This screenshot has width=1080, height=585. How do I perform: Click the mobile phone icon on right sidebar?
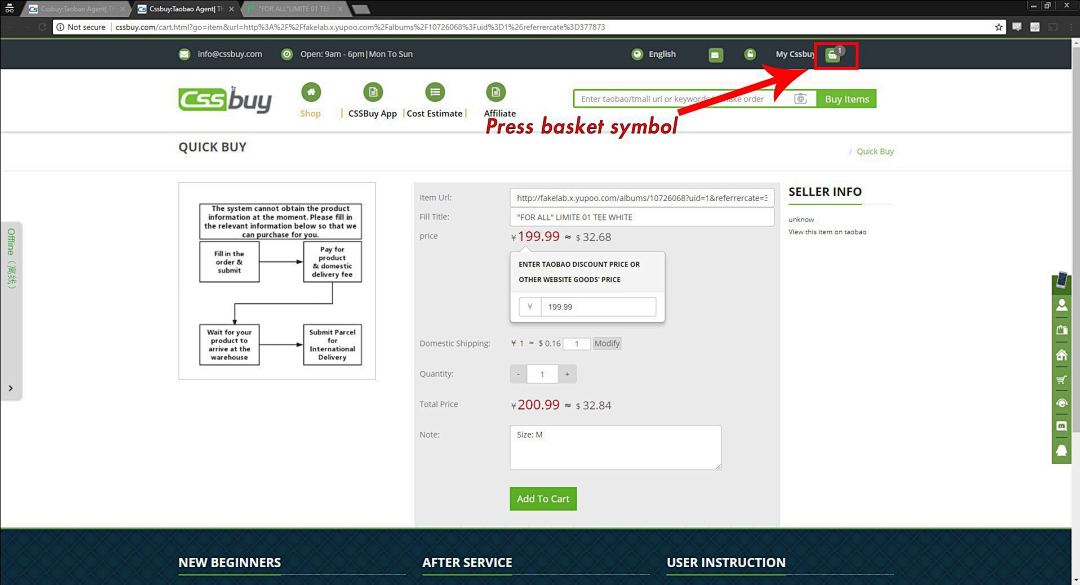coord(1061,280)
